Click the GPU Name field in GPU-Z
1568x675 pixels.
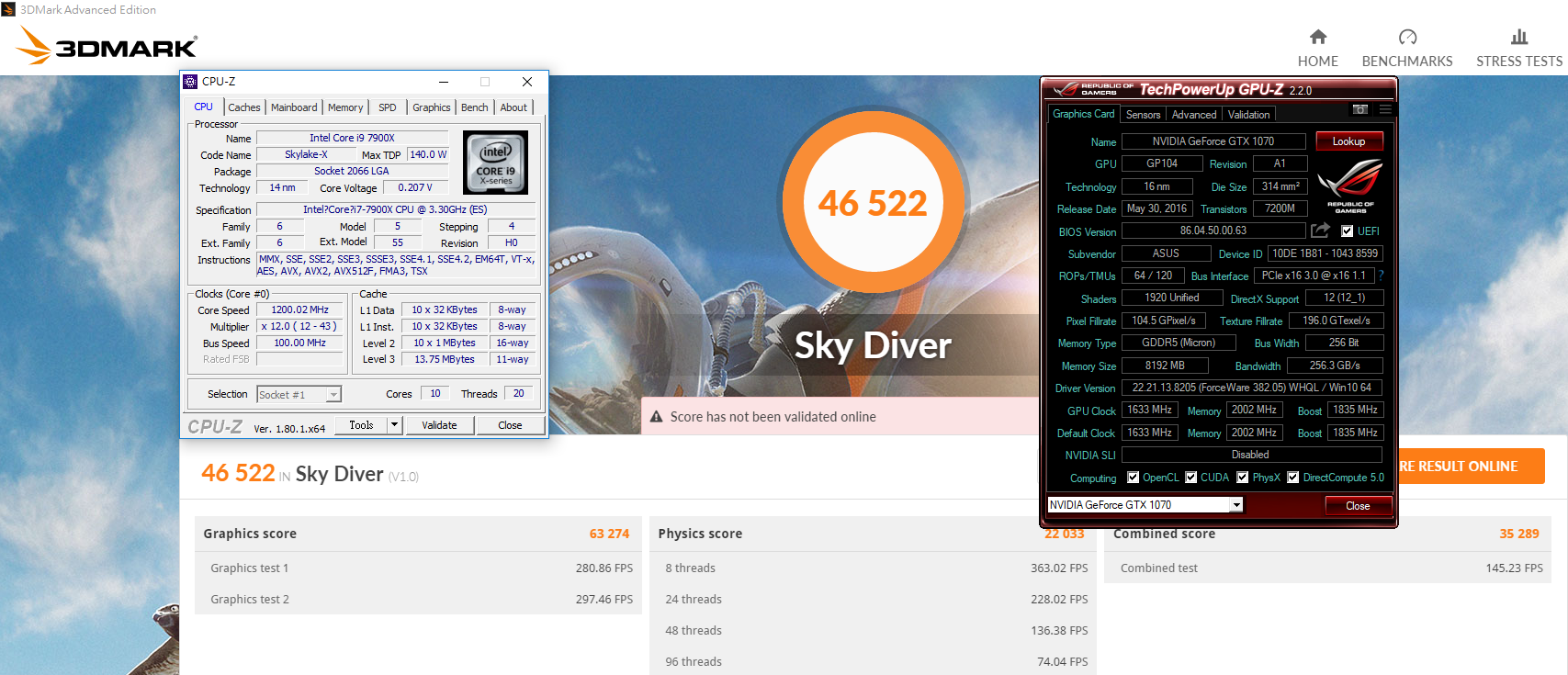click(x=1213, y=141)
